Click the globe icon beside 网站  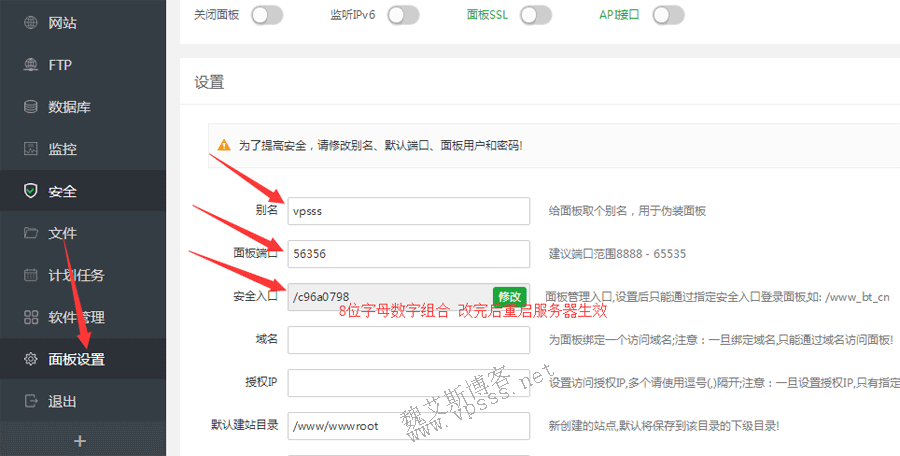point(30,22)
